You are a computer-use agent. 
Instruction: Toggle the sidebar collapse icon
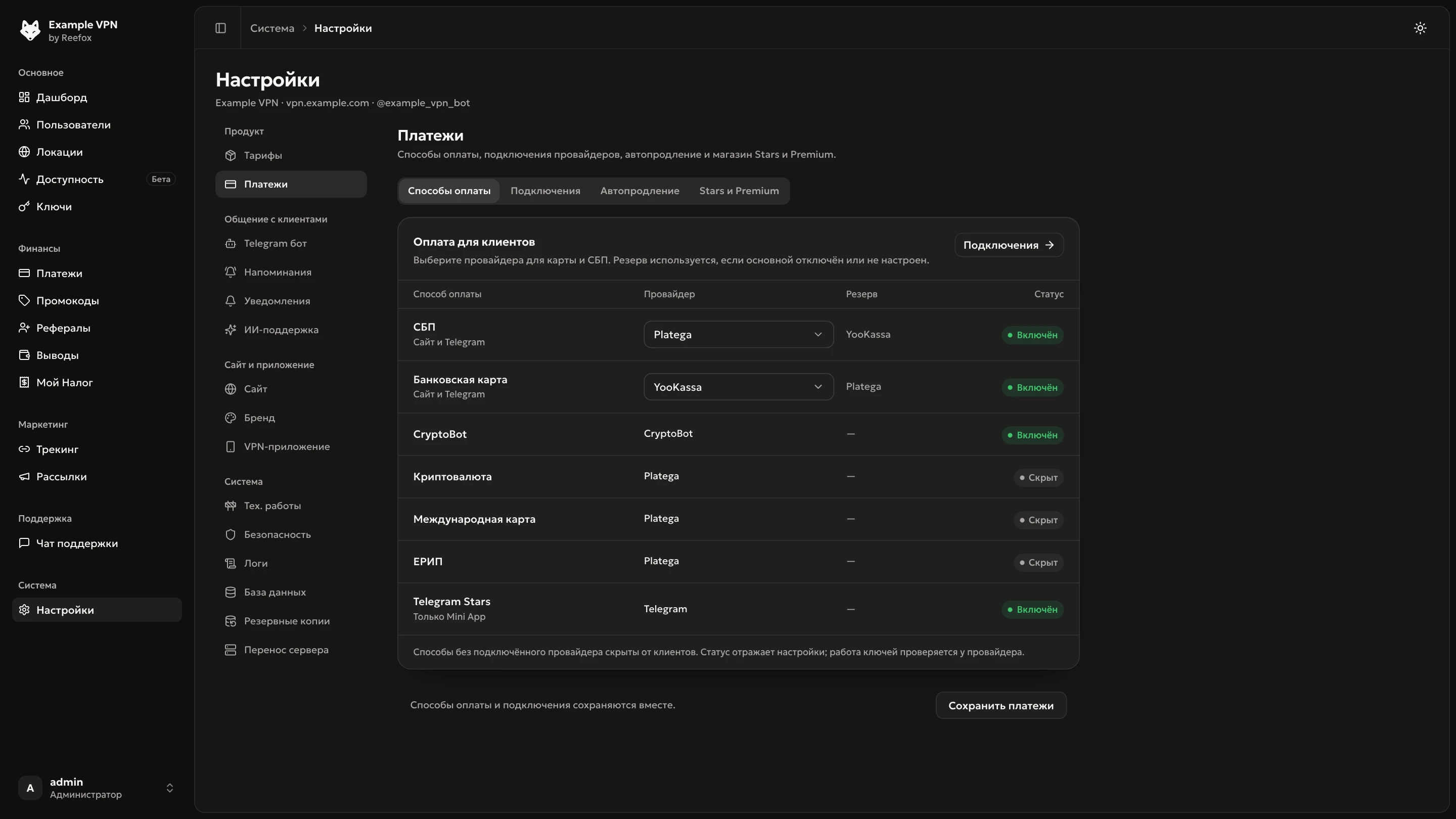[x=220, y=28]
